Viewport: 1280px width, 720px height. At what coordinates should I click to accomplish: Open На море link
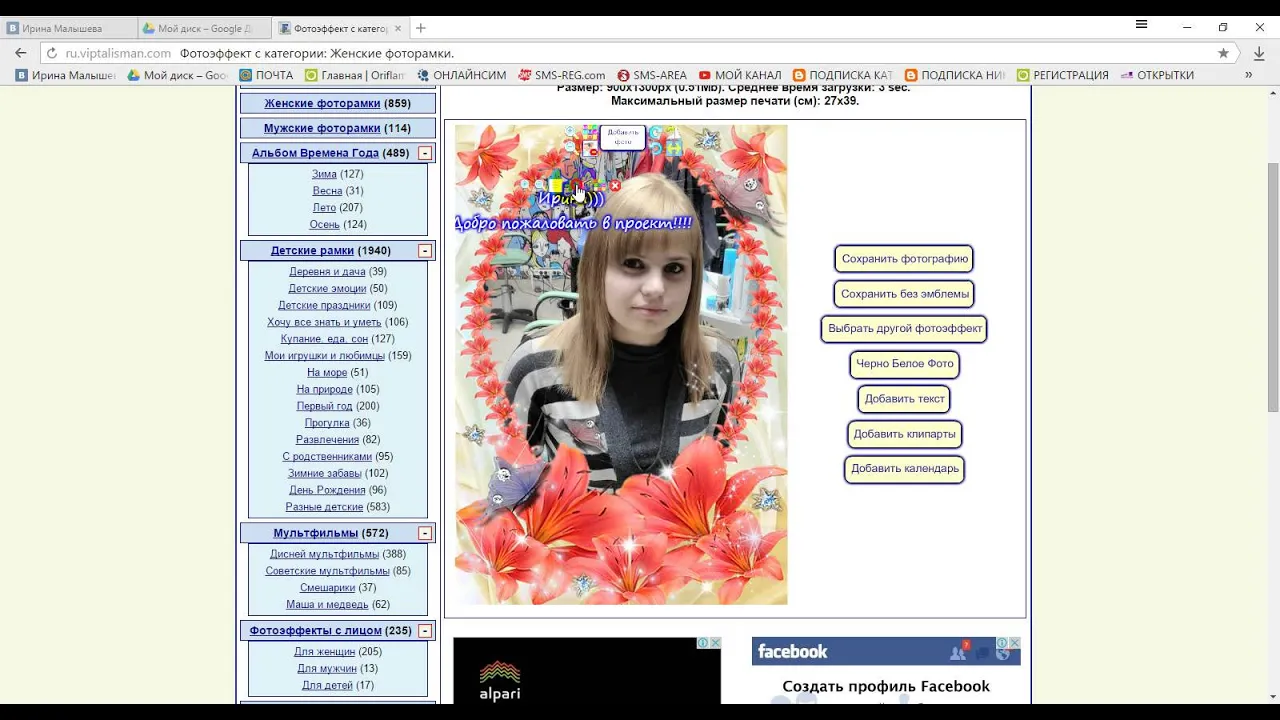click(x=327, y=373)
